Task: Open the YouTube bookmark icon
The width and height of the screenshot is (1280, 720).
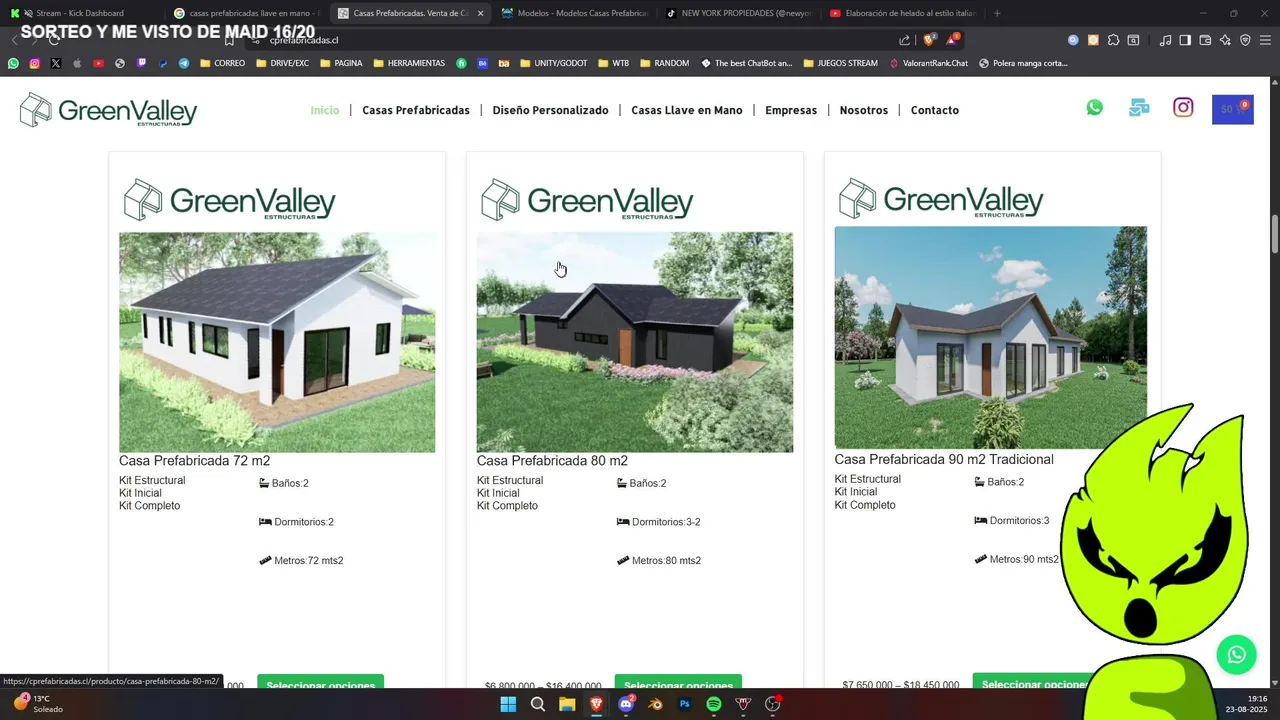Action: (x=98, y=63)
